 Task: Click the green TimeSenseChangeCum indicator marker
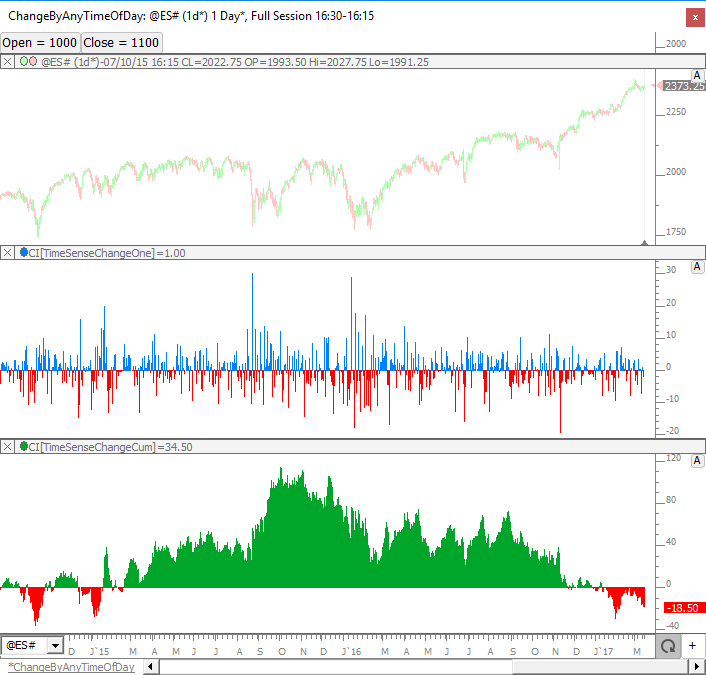pyautogui.click(x=23, y=446)
